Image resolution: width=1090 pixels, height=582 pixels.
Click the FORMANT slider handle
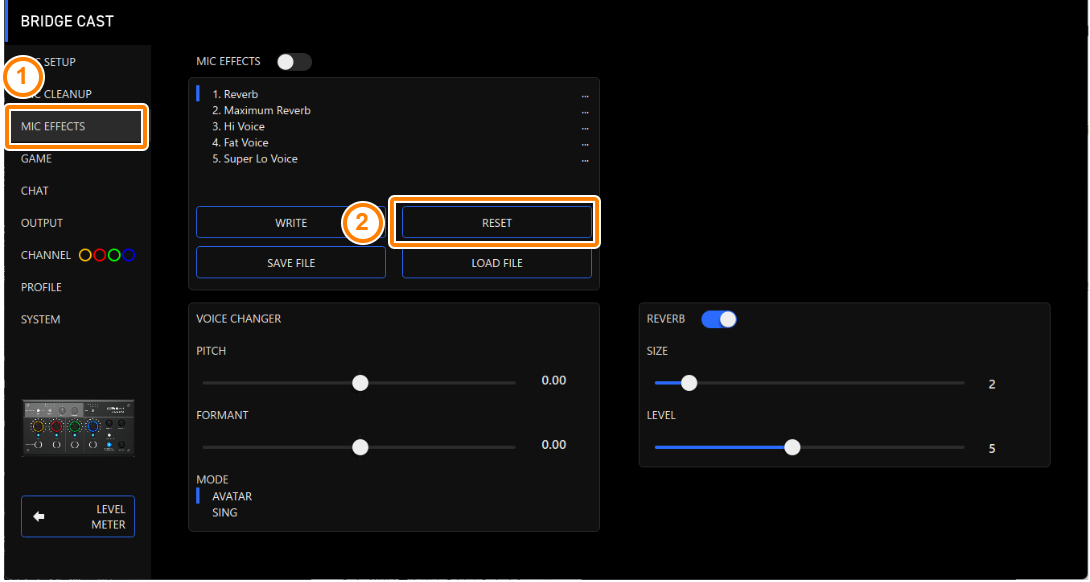[359, 447]
